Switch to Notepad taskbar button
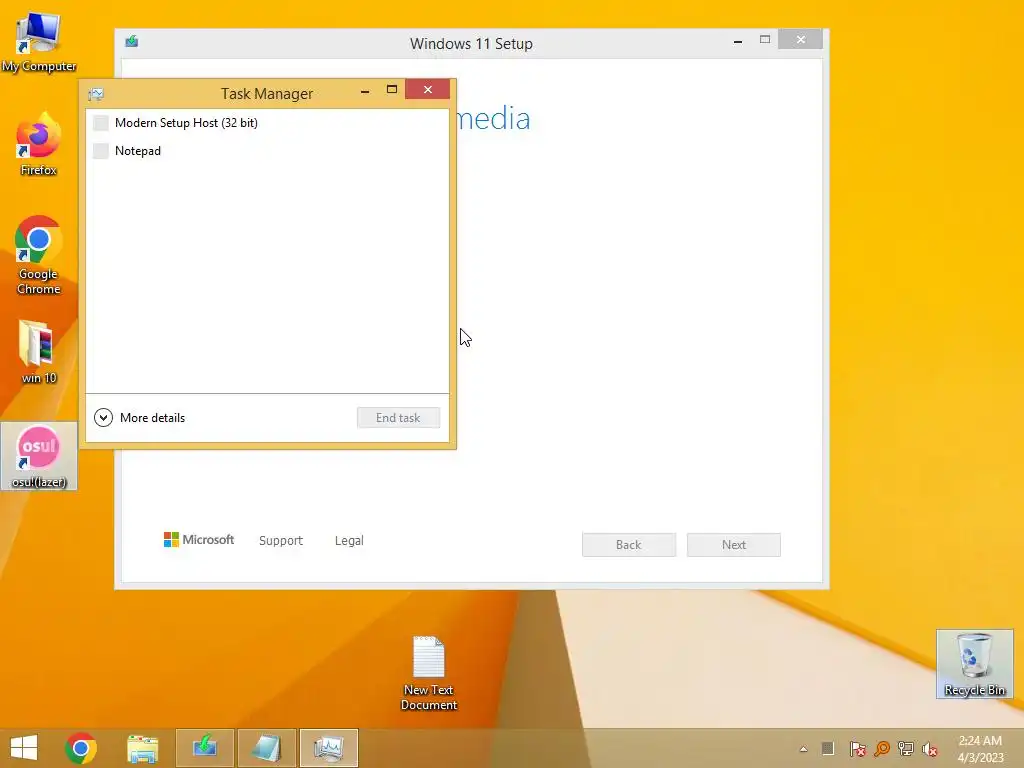This screenshot has height=768, width=1024. pyautogui.click(x=266, y=748)
